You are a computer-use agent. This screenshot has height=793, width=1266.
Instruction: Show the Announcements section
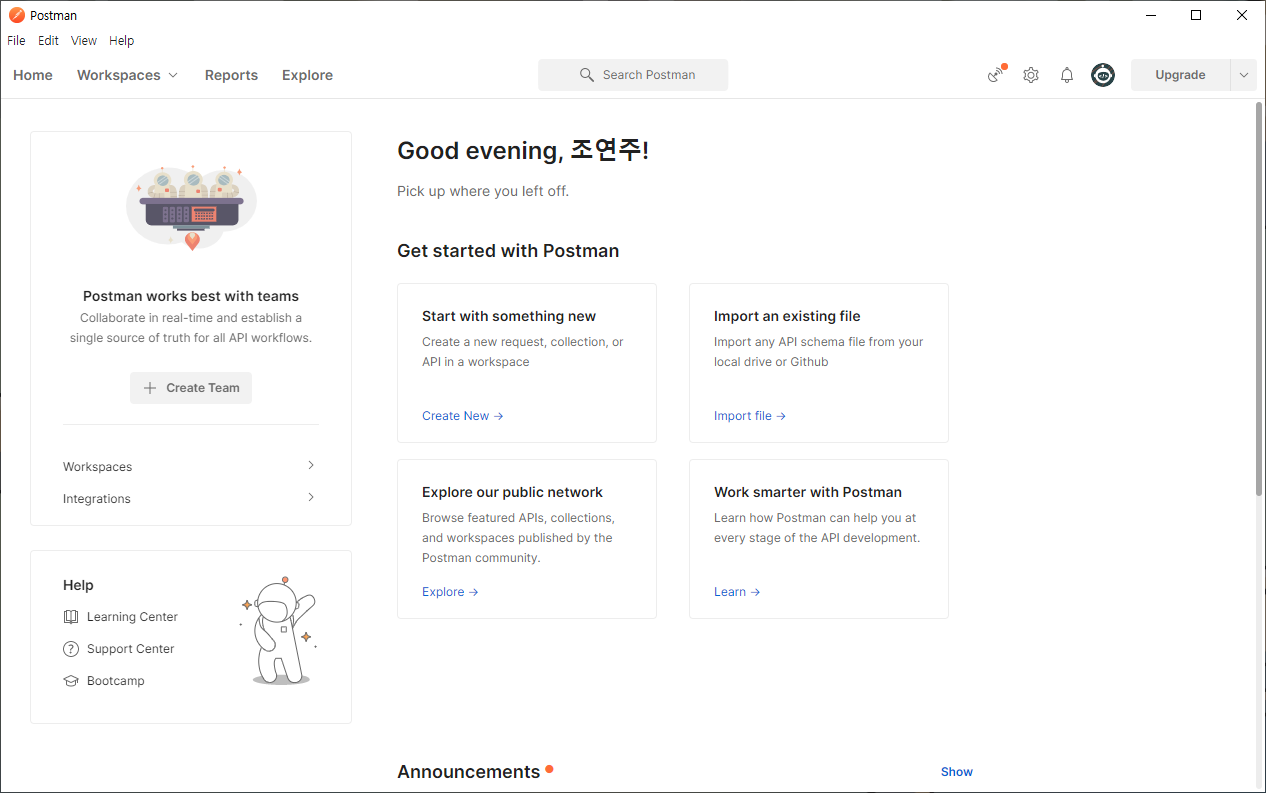957,772
